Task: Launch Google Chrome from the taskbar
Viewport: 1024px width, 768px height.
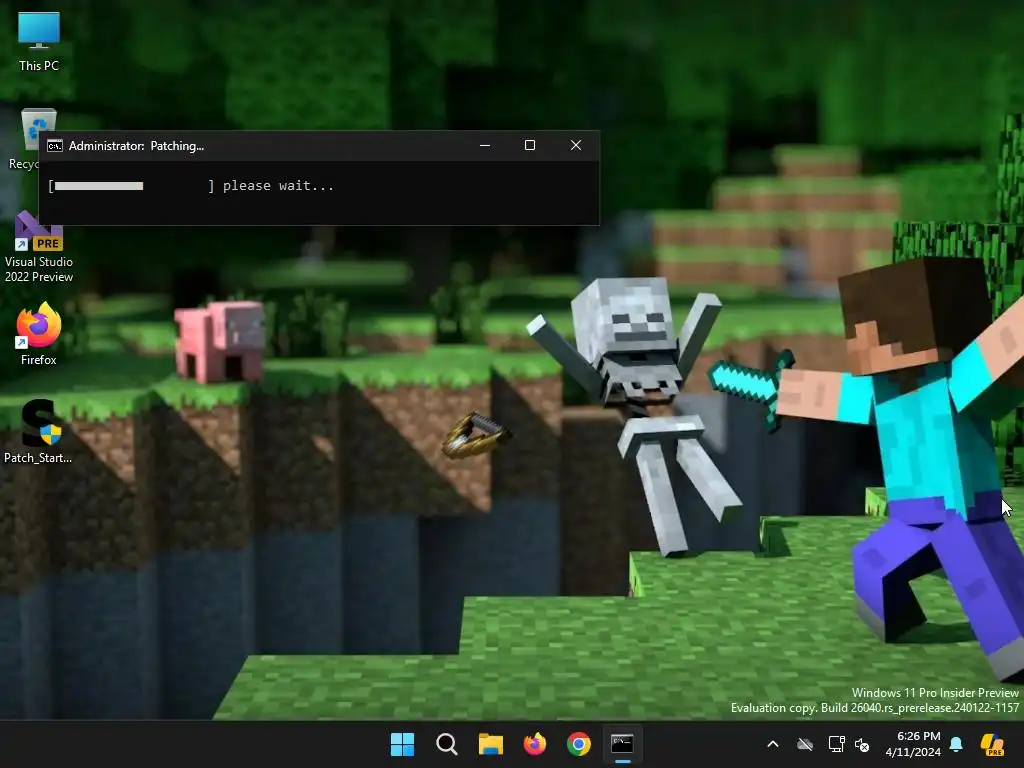Action: point(579,744)
